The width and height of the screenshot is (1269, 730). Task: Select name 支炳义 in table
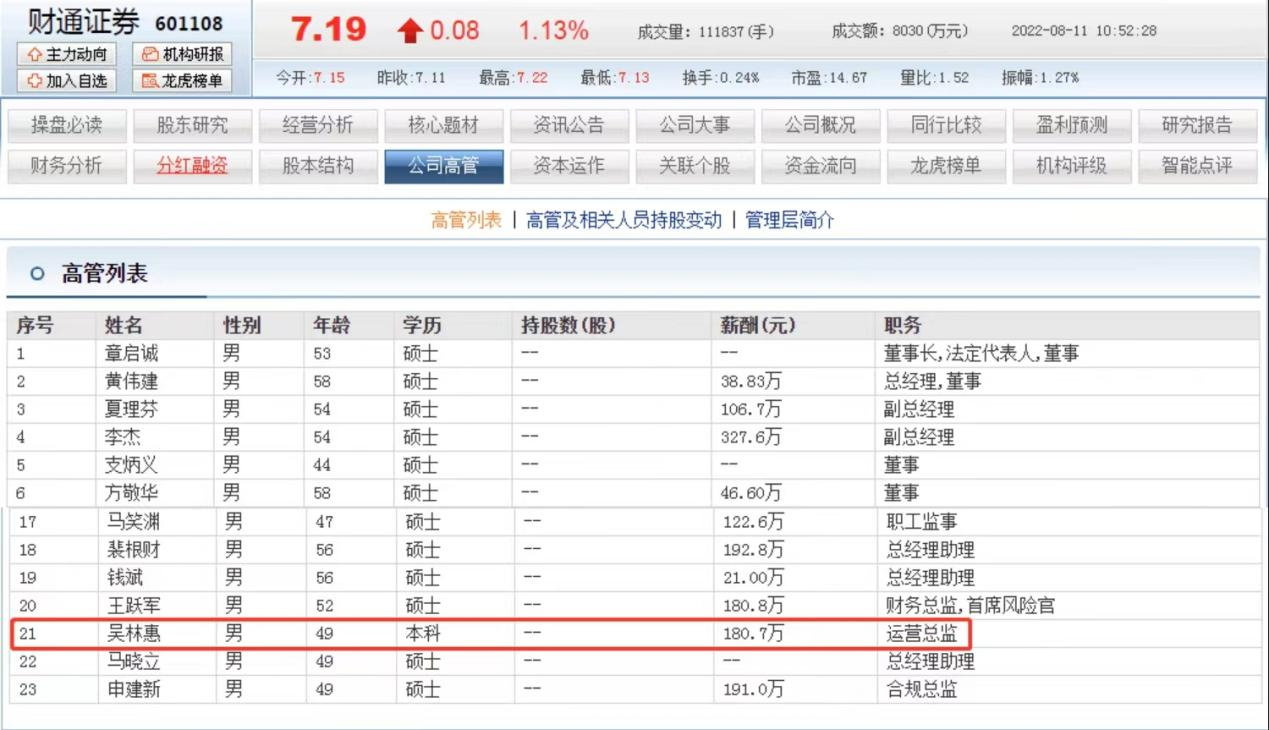[132, 466]
